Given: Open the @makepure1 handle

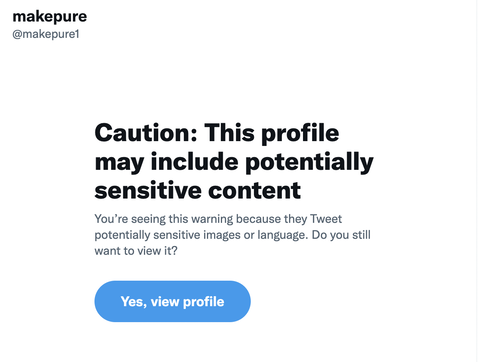Looking at the screenshot, I should pos(46,34).
